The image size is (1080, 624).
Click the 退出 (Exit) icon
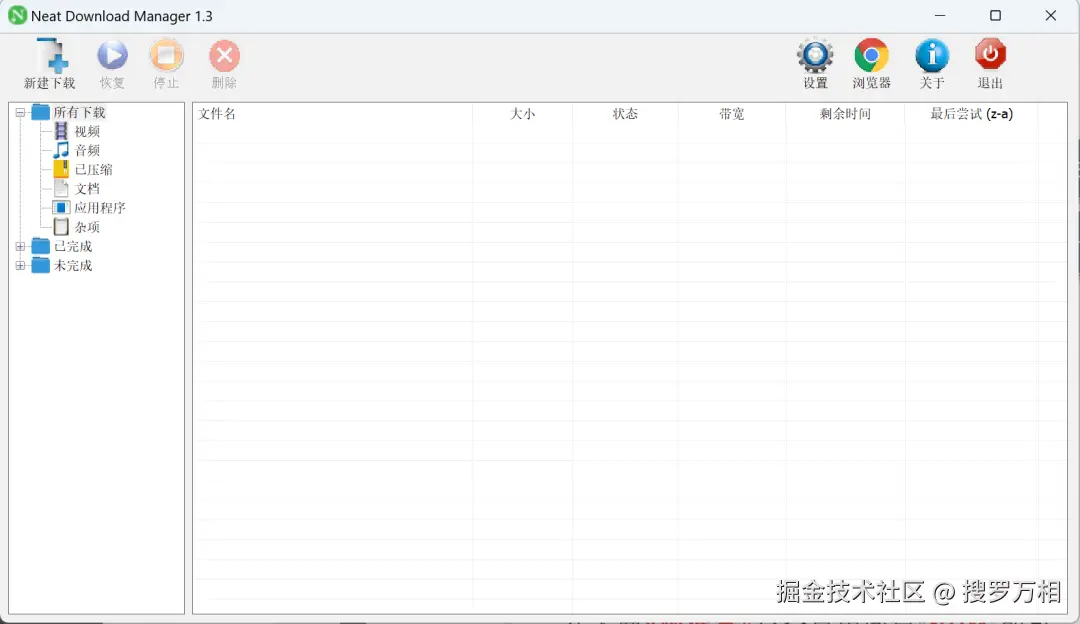pyautogui.click(x=989, y=60)
